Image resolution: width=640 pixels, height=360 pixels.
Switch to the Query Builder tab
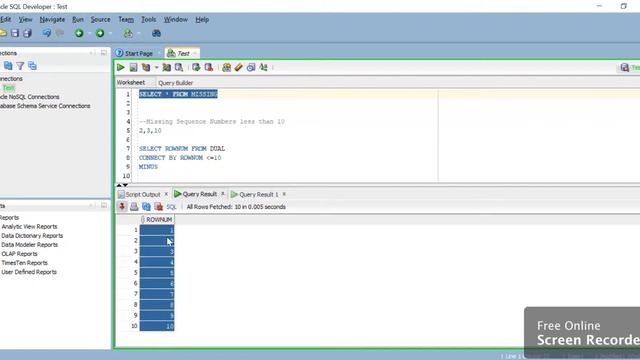pos(176,83)
